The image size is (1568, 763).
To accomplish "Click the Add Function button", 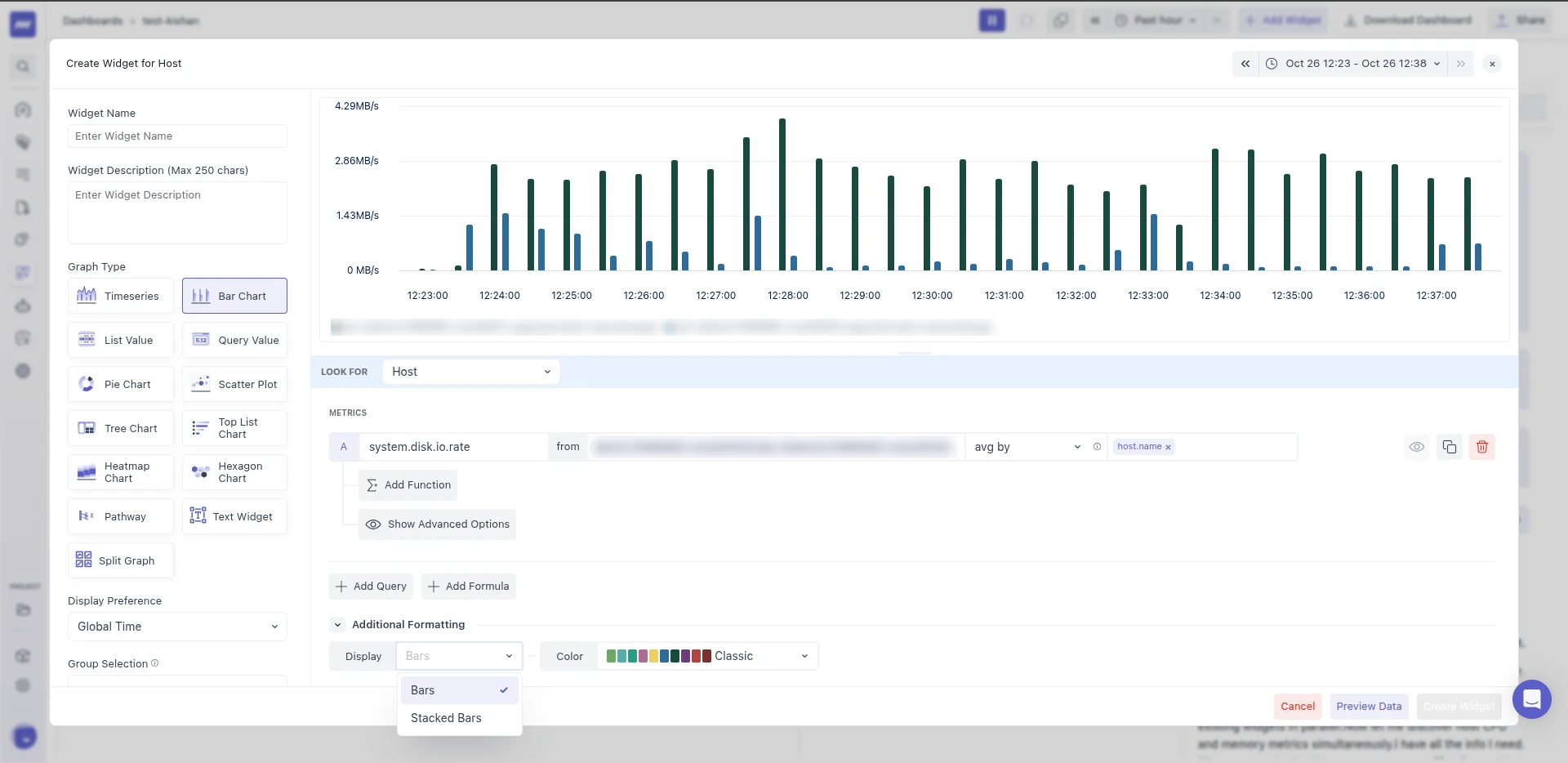I will coord(408,485).
